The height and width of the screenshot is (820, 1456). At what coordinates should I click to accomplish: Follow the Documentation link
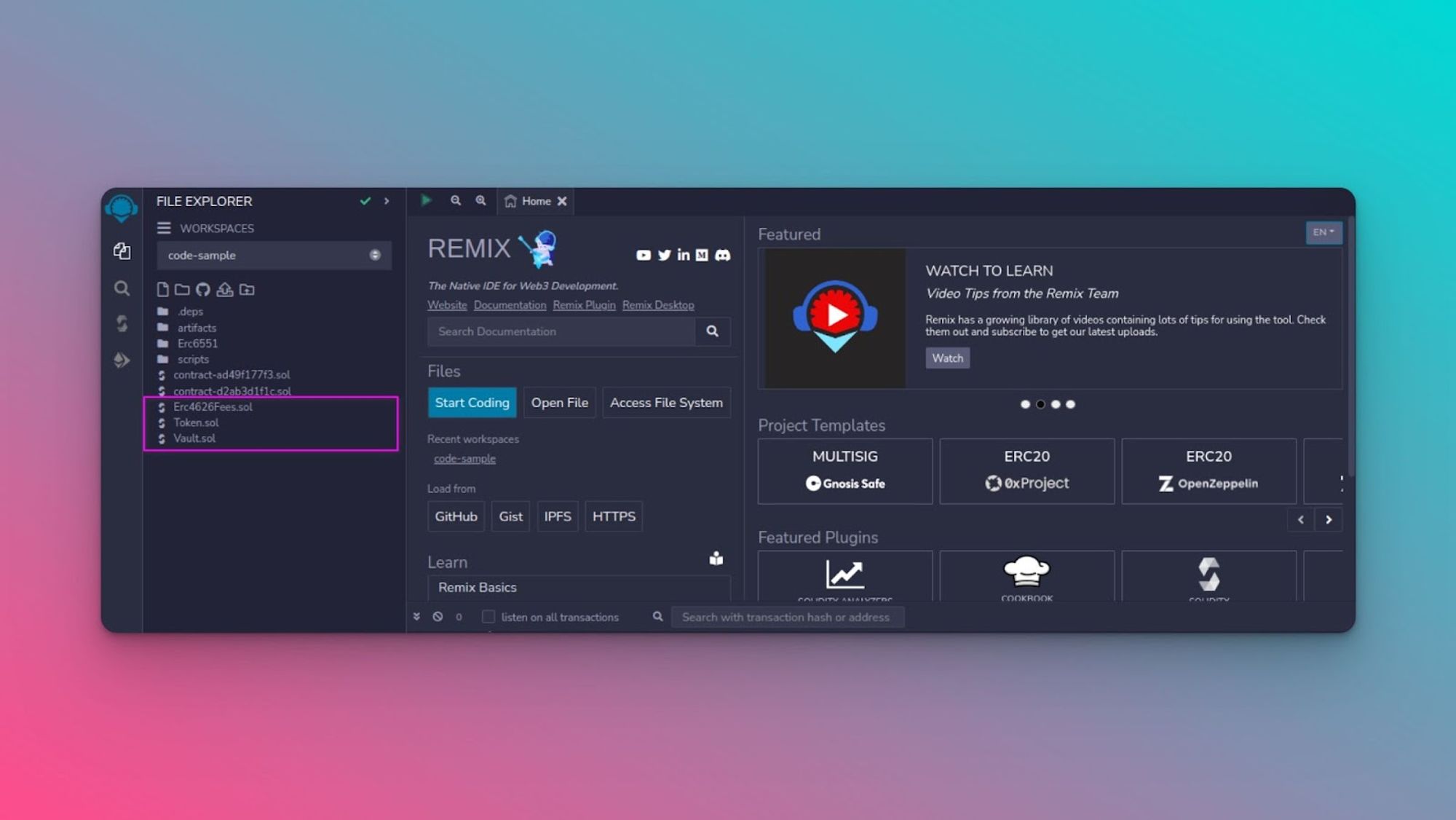[x=510, y=305]
